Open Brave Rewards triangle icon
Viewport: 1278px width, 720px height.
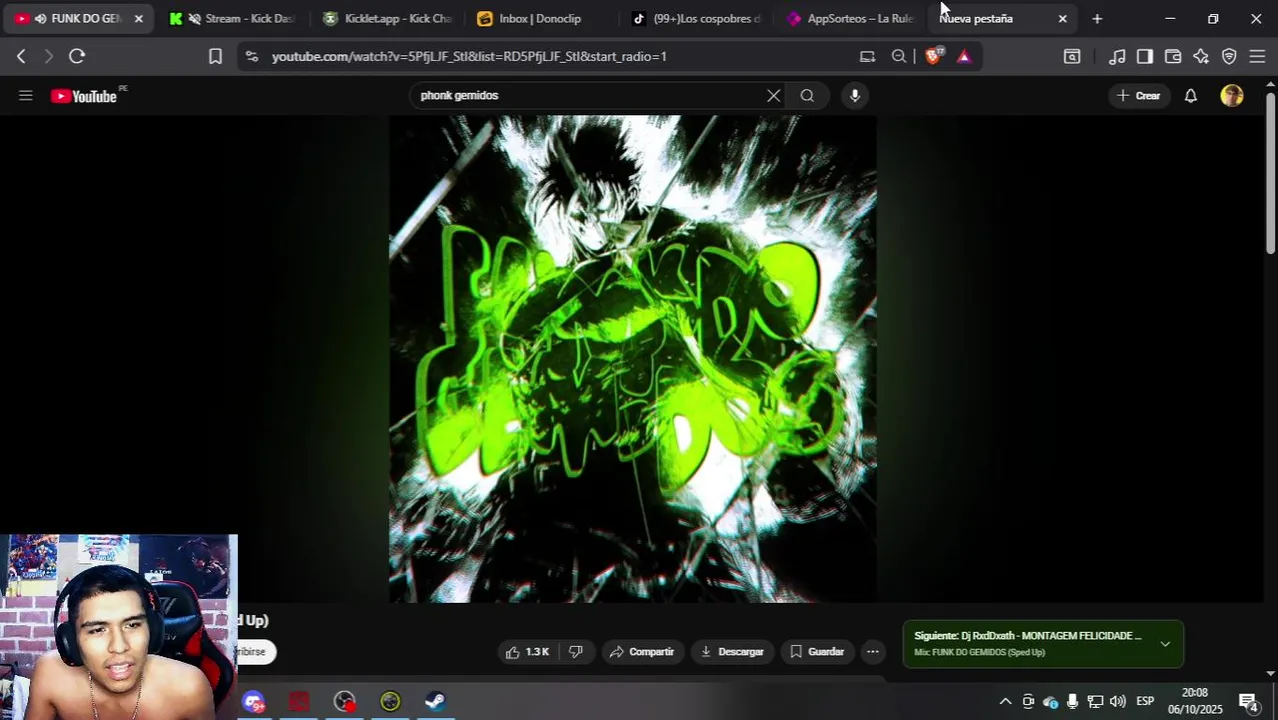964,57
